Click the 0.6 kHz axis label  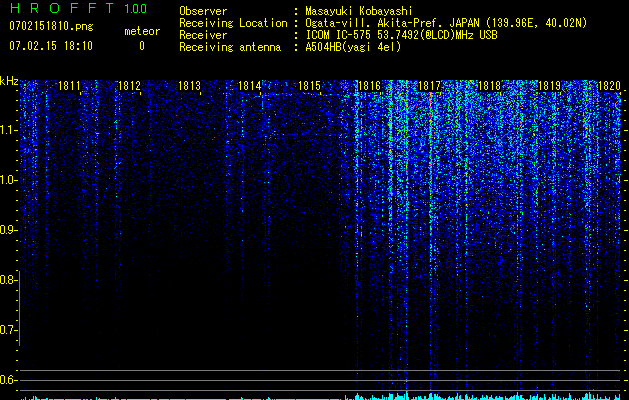8,380
